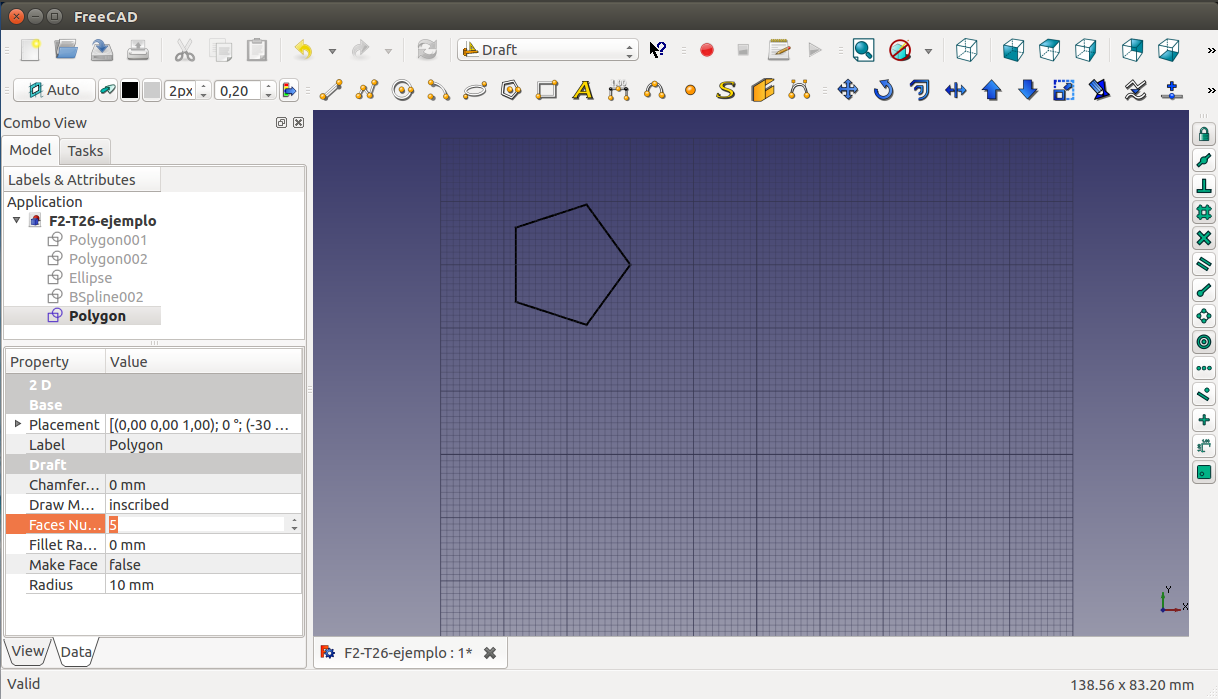Select the Draft Move tool
This screenshot has width=1218, height=699.
click(x=847, y=91)
